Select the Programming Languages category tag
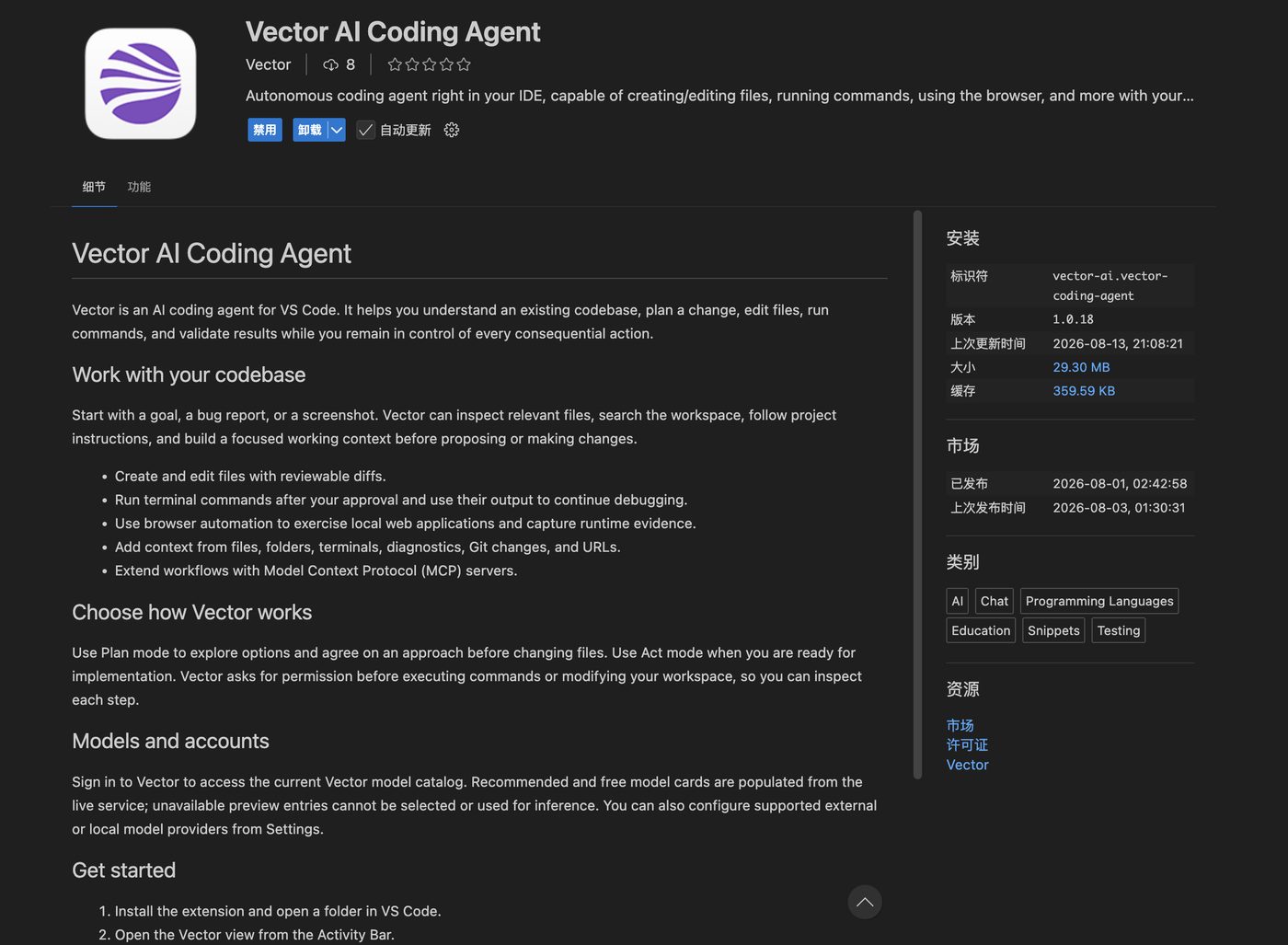This screenshot has height=945, width=1288. click(1099, 601)
